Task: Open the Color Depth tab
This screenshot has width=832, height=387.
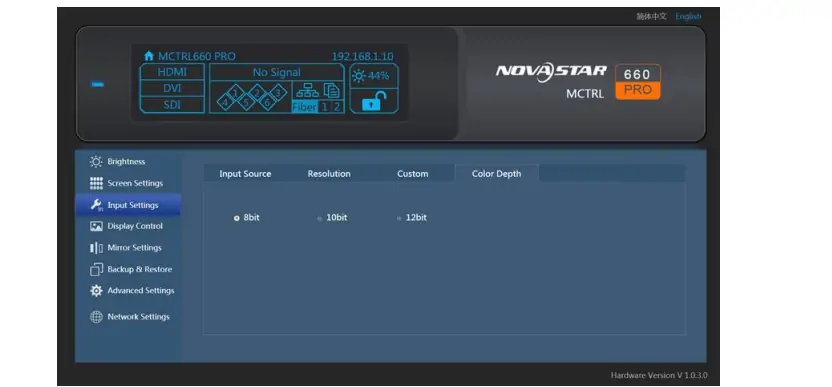Action: 497,174
